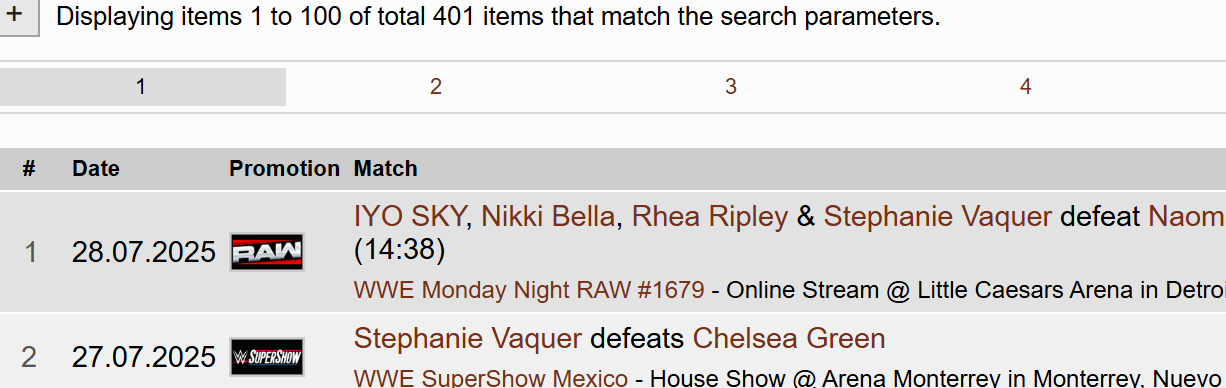This screenshot has height=388, width=1226.
Task: Open IYO SKY's profile link
Action: coord(410,217)
